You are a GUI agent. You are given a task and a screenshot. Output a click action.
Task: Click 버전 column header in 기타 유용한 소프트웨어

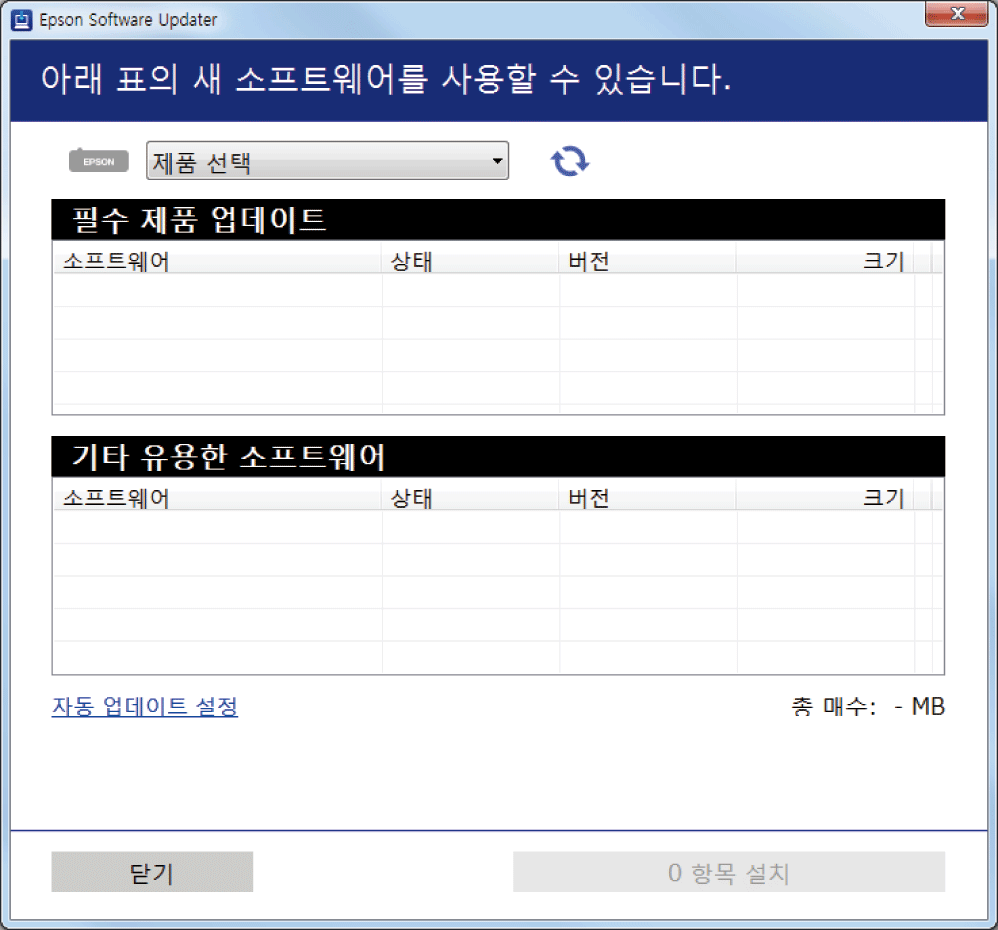coord(647,498)
